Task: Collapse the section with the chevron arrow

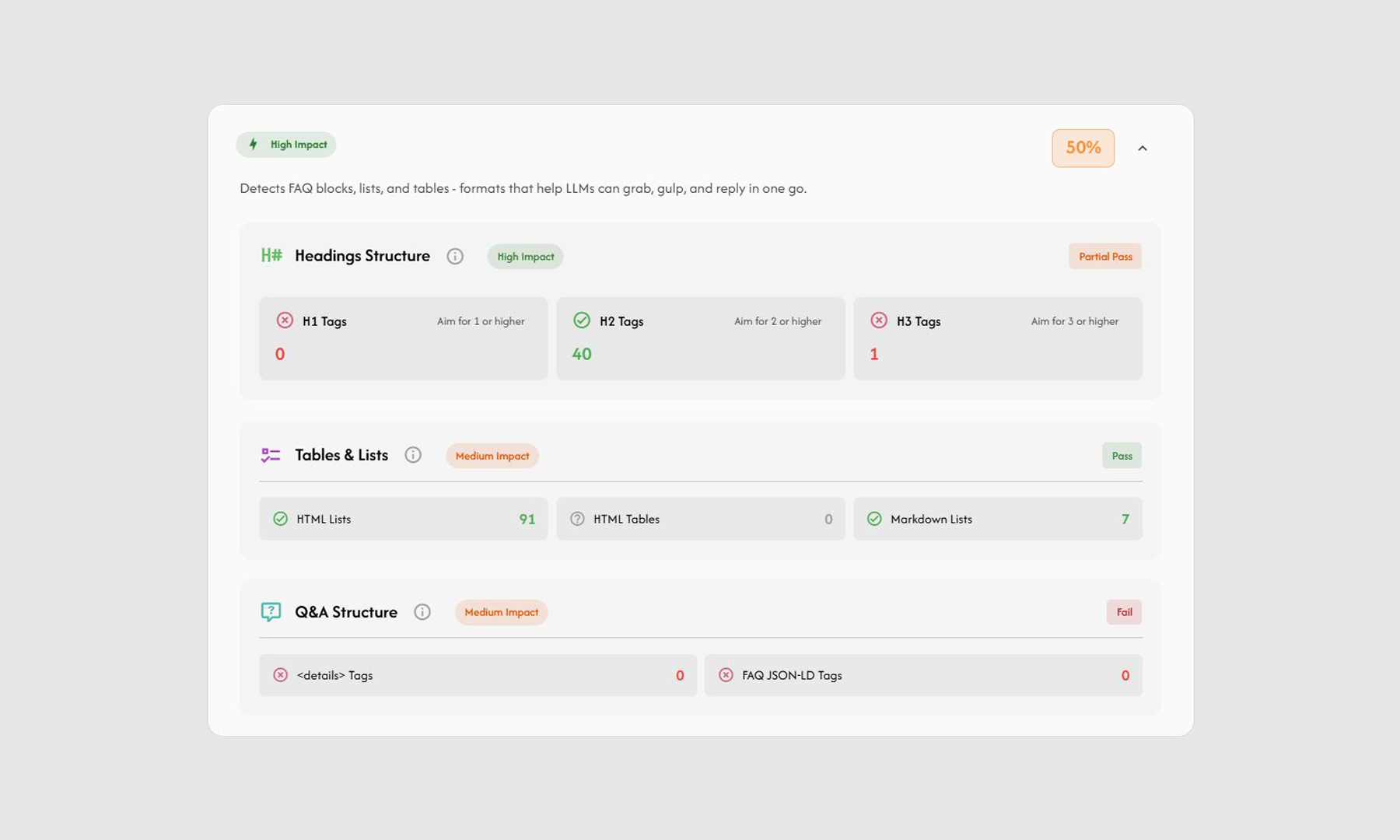Action: pyautogui.click(x=1142, y=148)
